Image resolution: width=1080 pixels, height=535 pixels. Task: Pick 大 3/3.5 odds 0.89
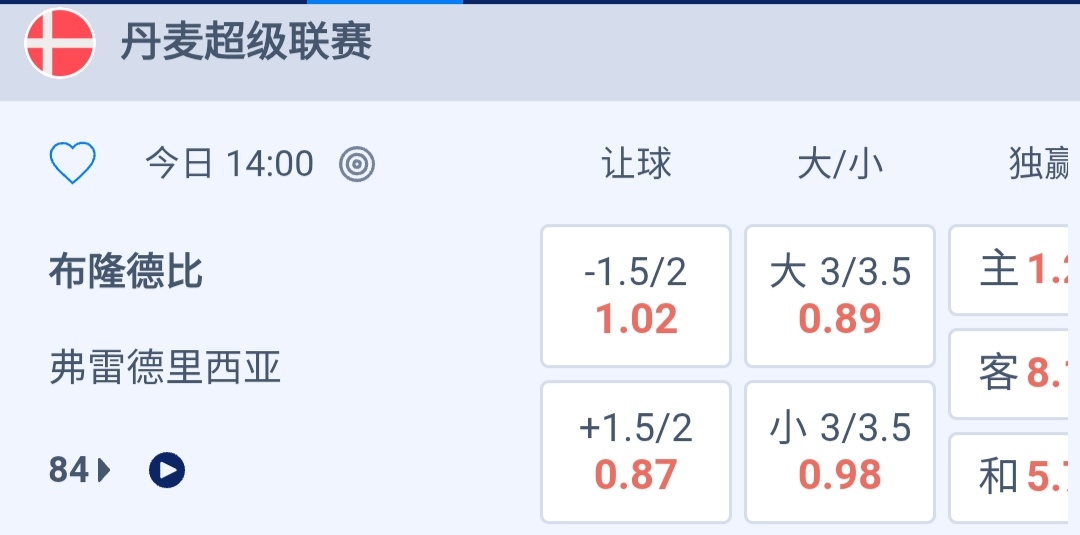pyautogui.click(x=840, y=296)
